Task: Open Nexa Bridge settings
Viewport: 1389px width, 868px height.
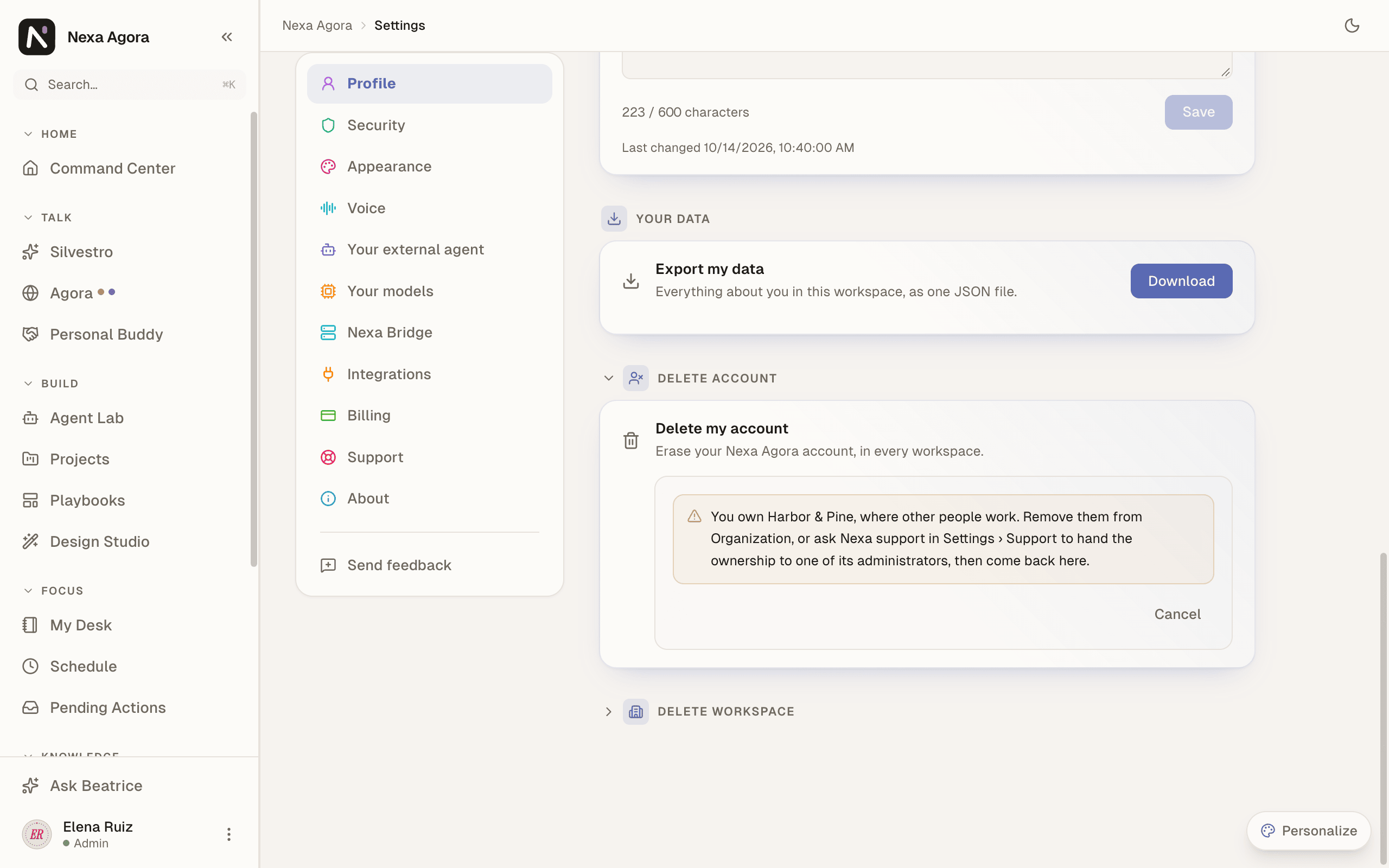Action: tap(429, 333)
